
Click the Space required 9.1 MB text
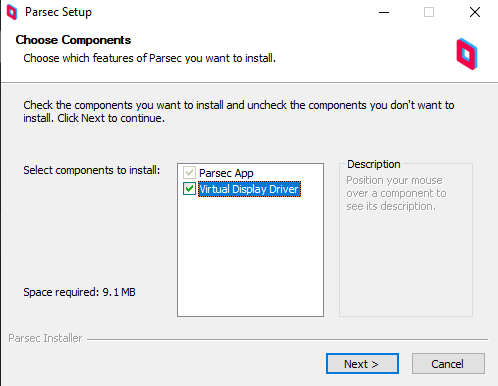point(79,292)
